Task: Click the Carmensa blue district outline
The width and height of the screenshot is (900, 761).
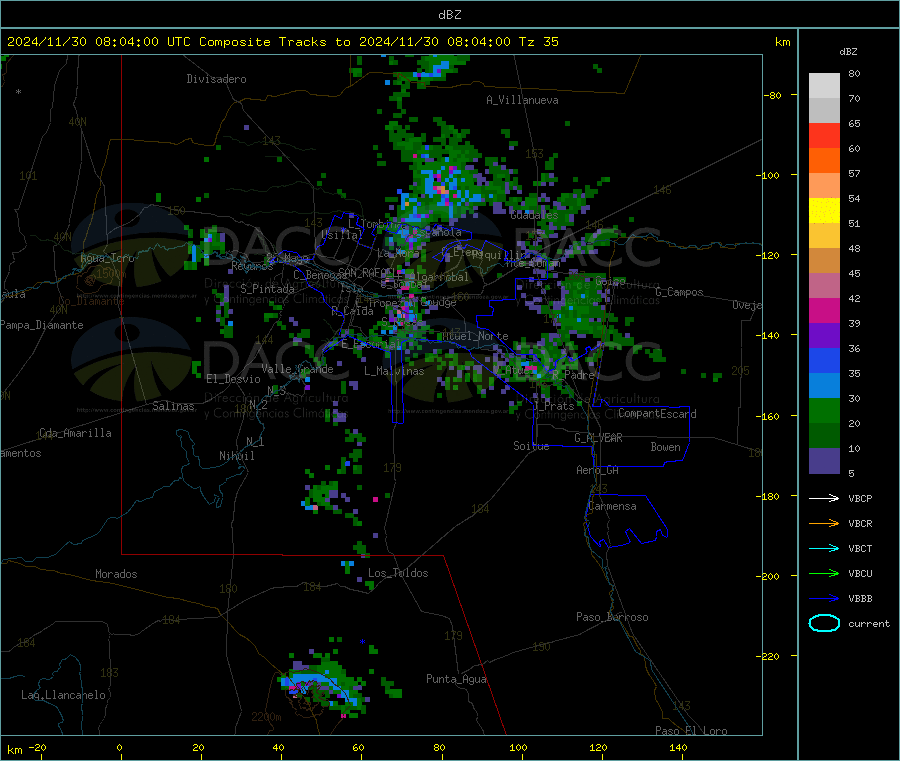Action: (626, 521)
